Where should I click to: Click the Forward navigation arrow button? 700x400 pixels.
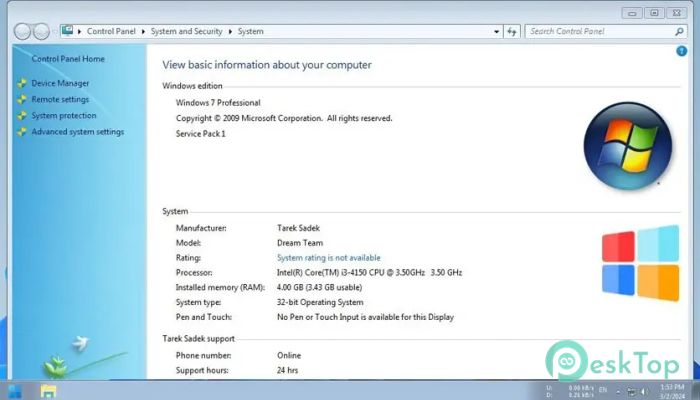42,32
